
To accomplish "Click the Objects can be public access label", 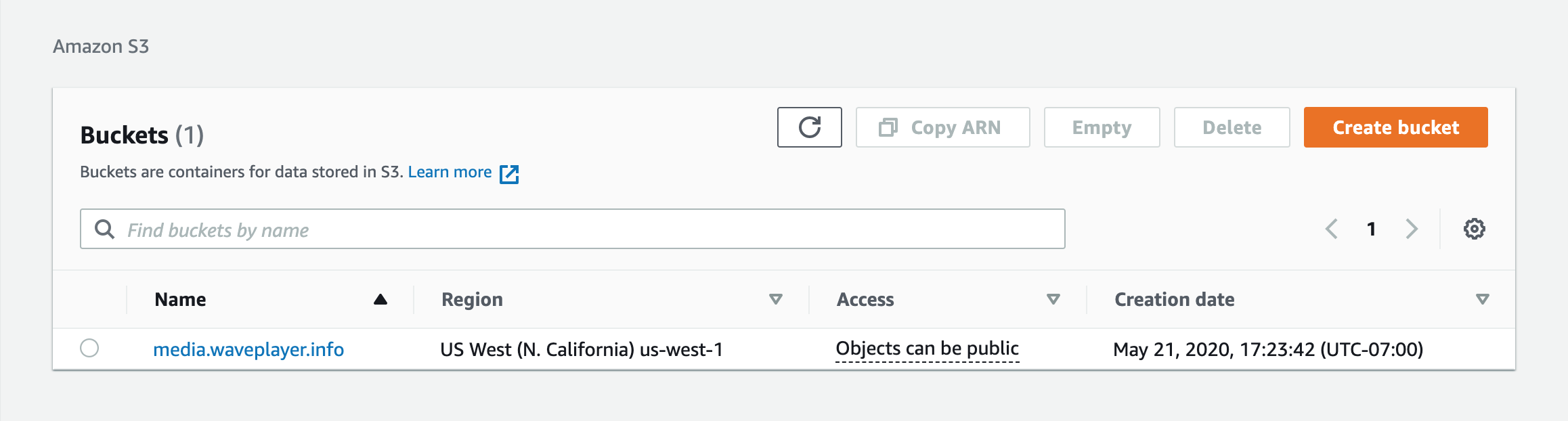I will [927, 349].
